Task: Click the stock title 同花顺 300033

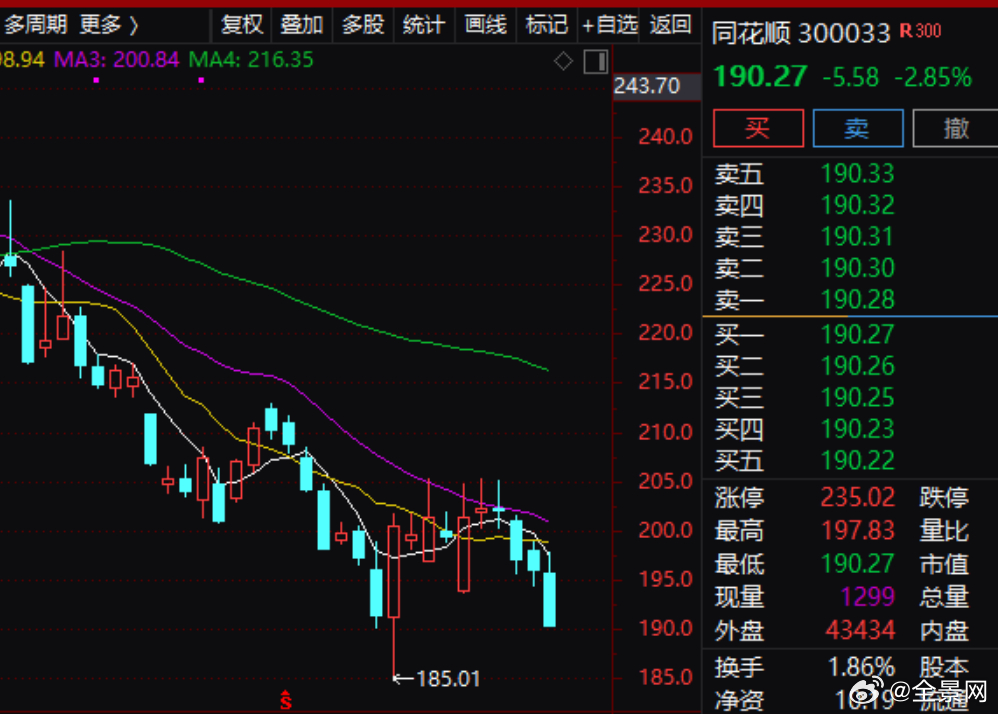Action: 800,33
